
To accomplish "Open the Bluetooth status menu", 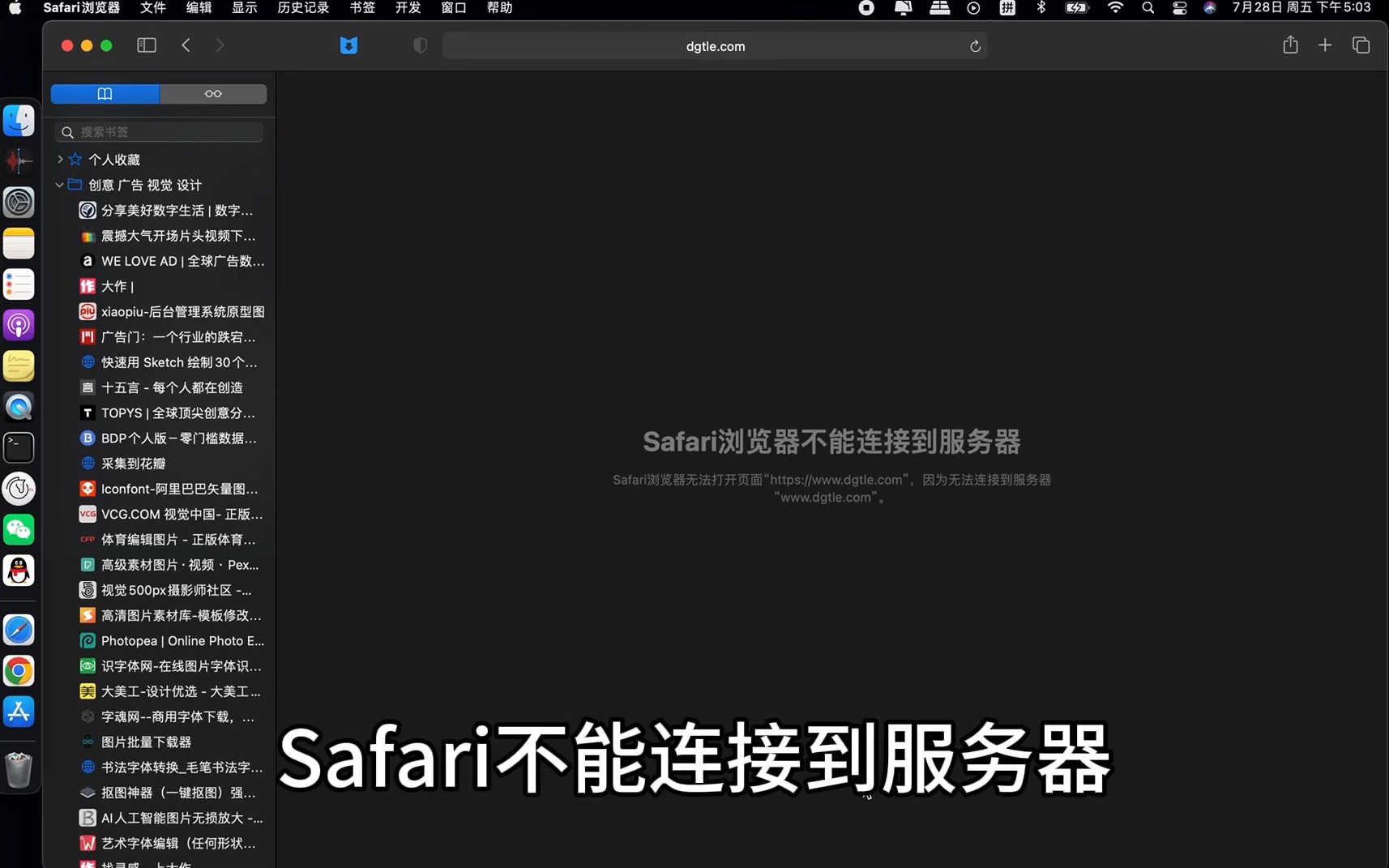I will click(1041, 8).
